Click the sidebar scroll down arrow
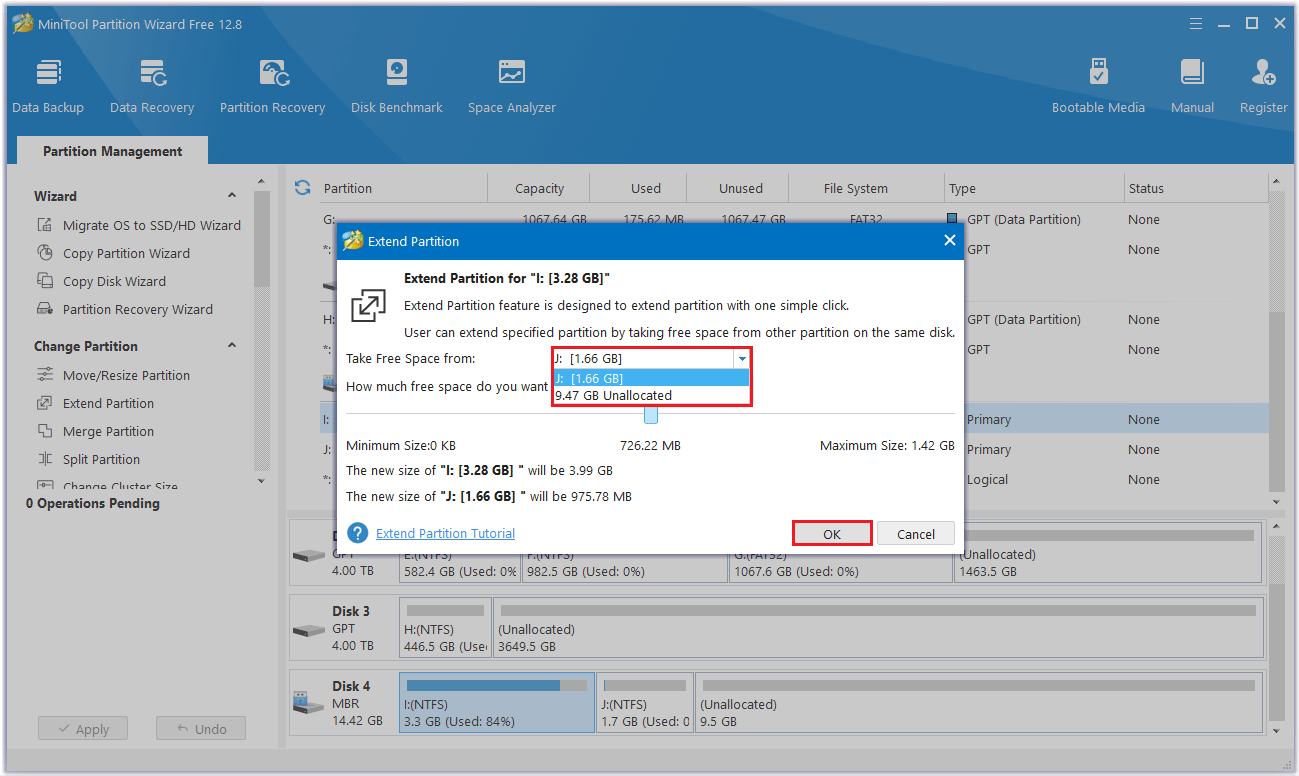 262,481
